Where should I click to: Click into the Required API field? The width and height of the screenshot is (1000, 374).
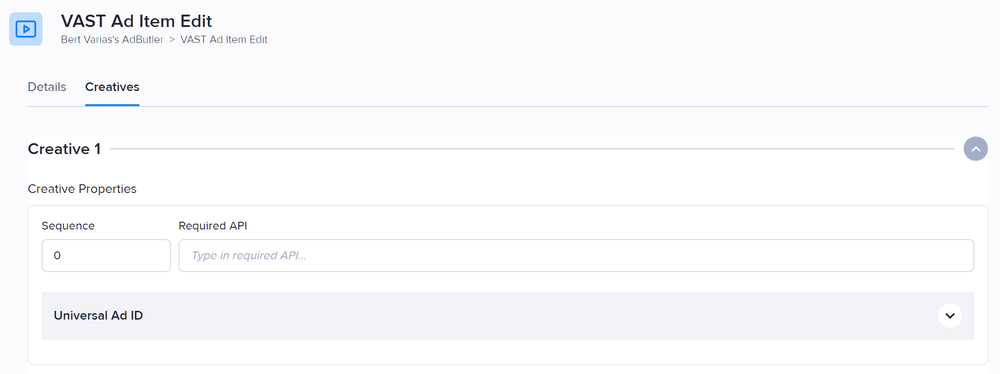click(x=576, y=255)
